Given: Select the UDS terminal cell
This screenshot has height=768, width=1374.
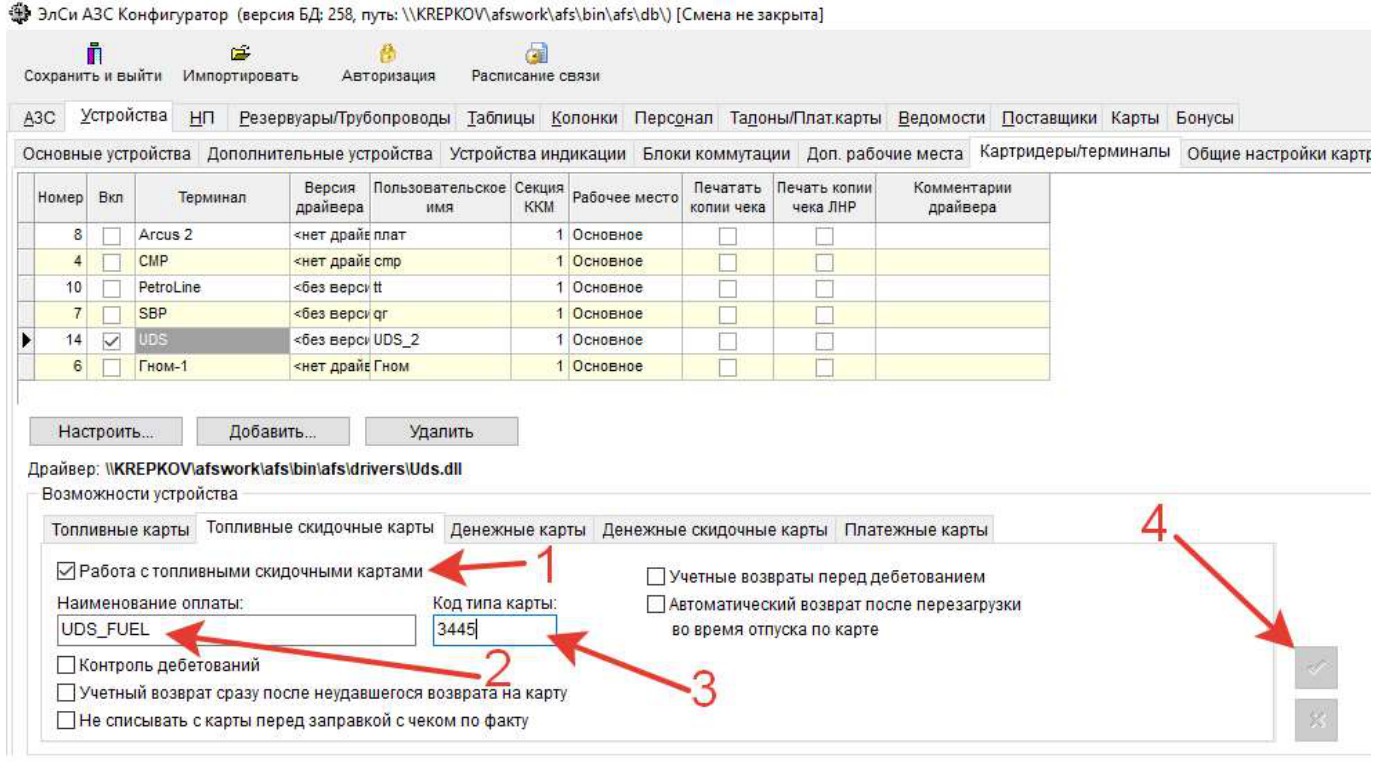Looking at the screenshot, I should tap(212, 340).
